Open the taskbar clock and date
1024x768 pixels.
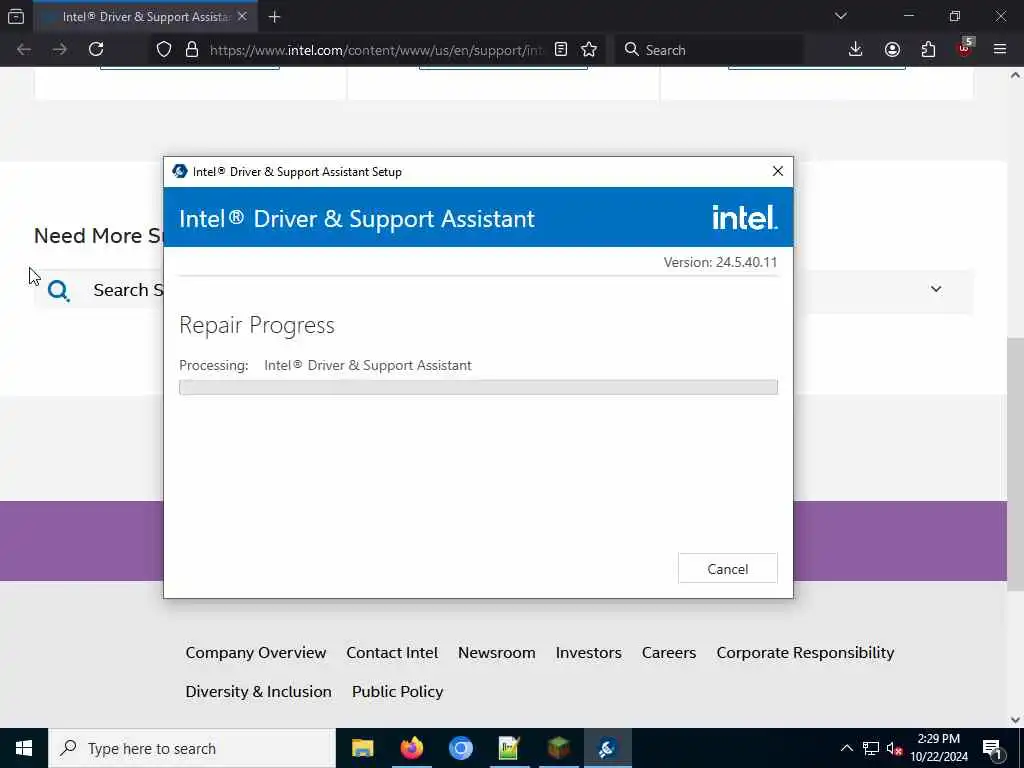pyautogui.click(x=938, y=748)
